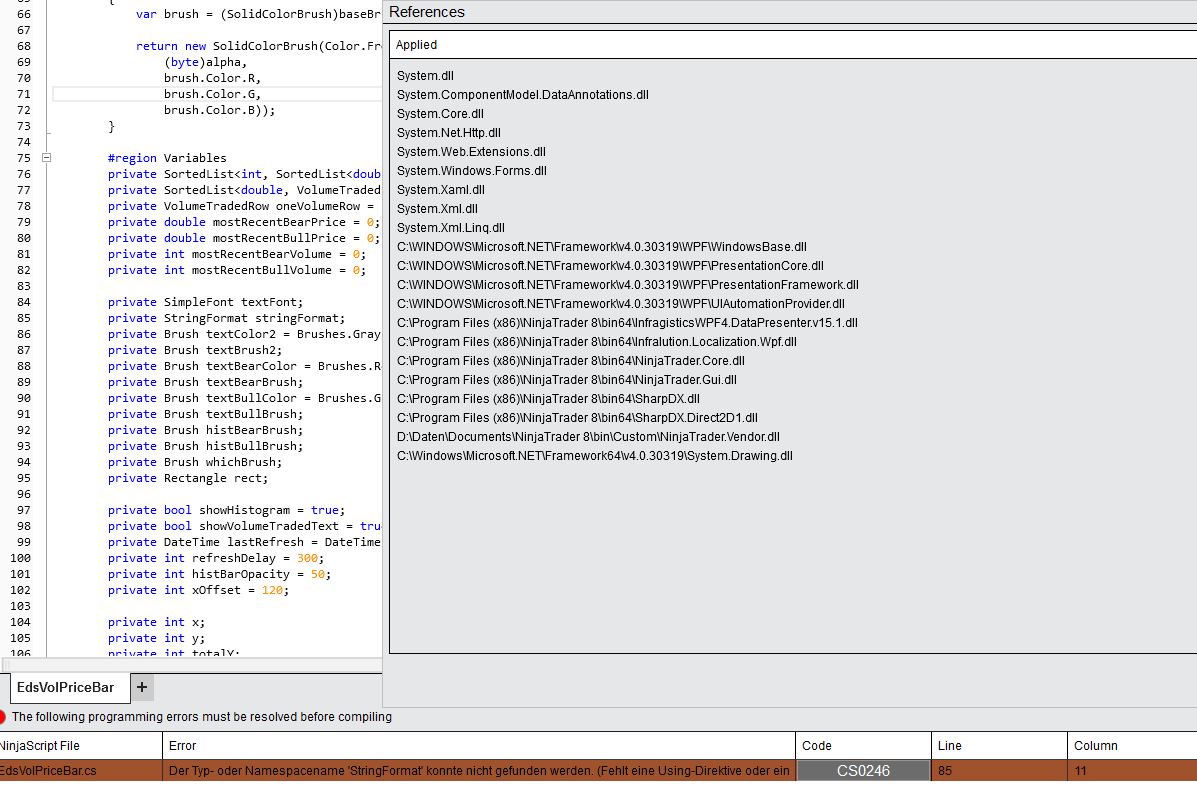Click code line private SimpleFont textFont
This screenshot has height=808, width=1197.
tap(205, 302)
